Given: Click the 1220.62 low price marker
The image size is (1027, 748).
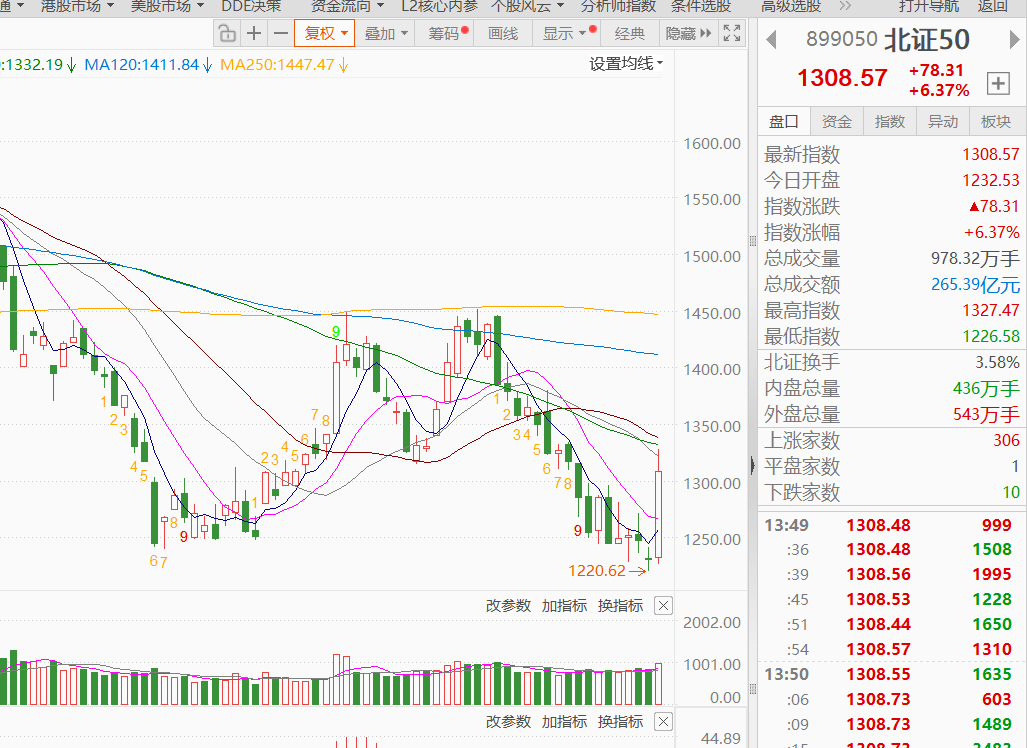Looking at the screenshot, I should [597, 570].
